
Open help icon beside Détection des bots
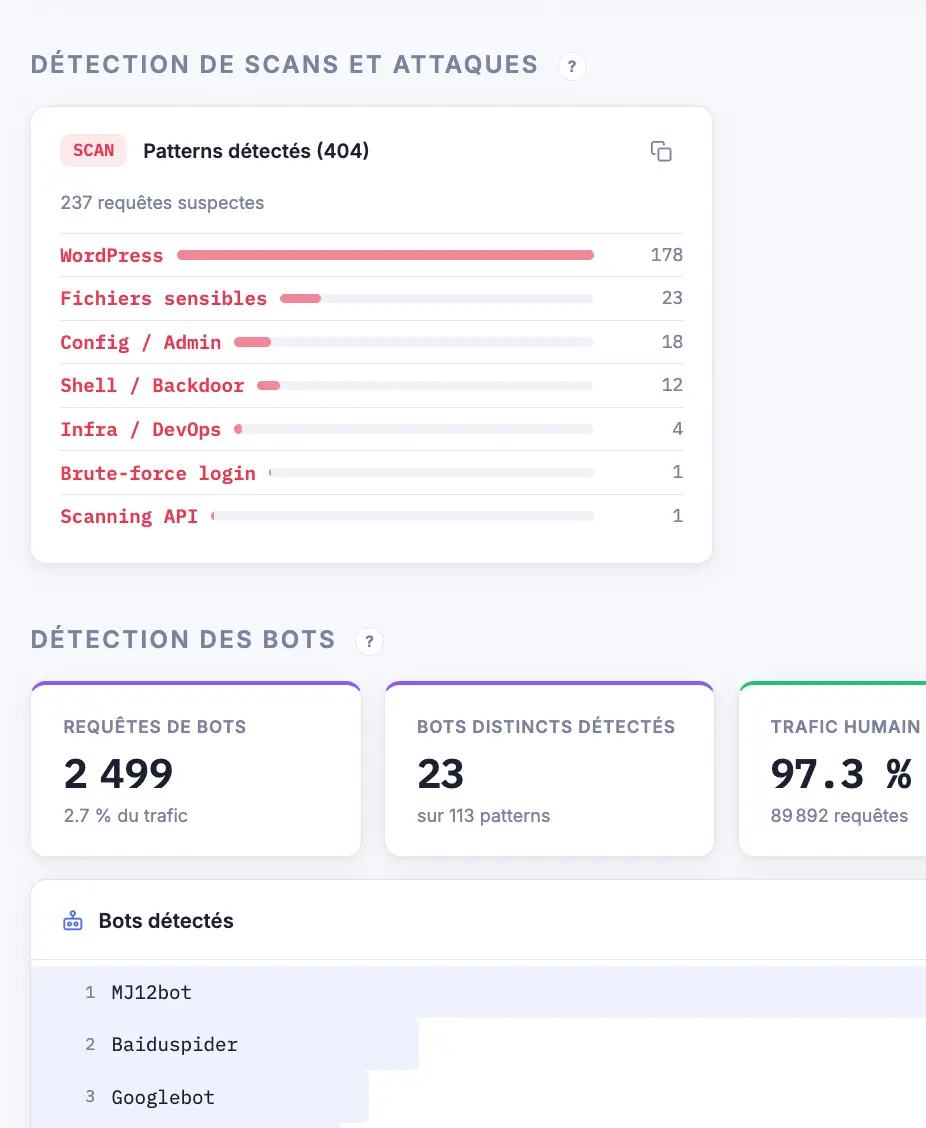[x=369, y=641]
